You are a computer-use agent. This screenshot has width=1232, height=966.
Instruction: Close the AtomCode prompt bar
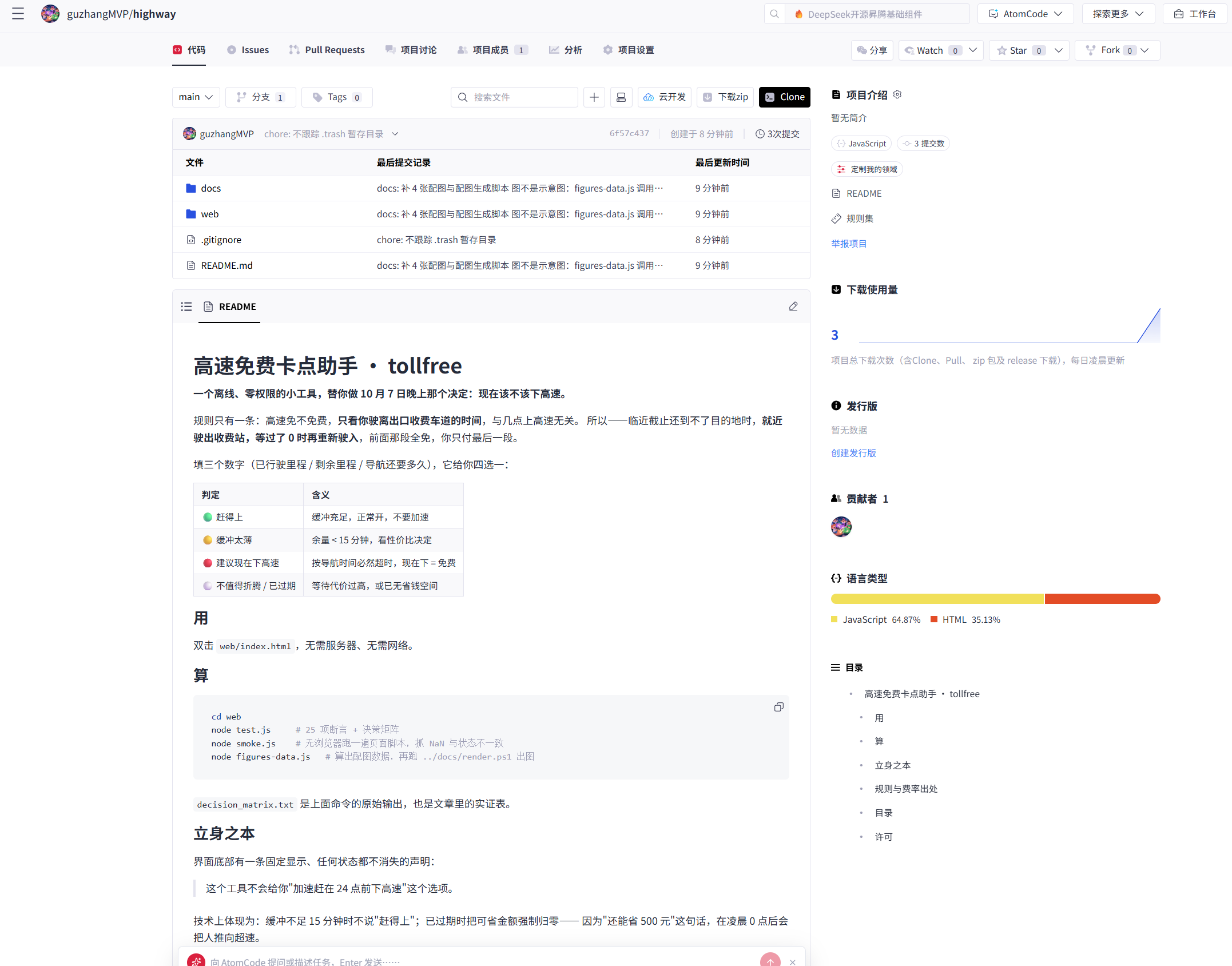(793, 962)
